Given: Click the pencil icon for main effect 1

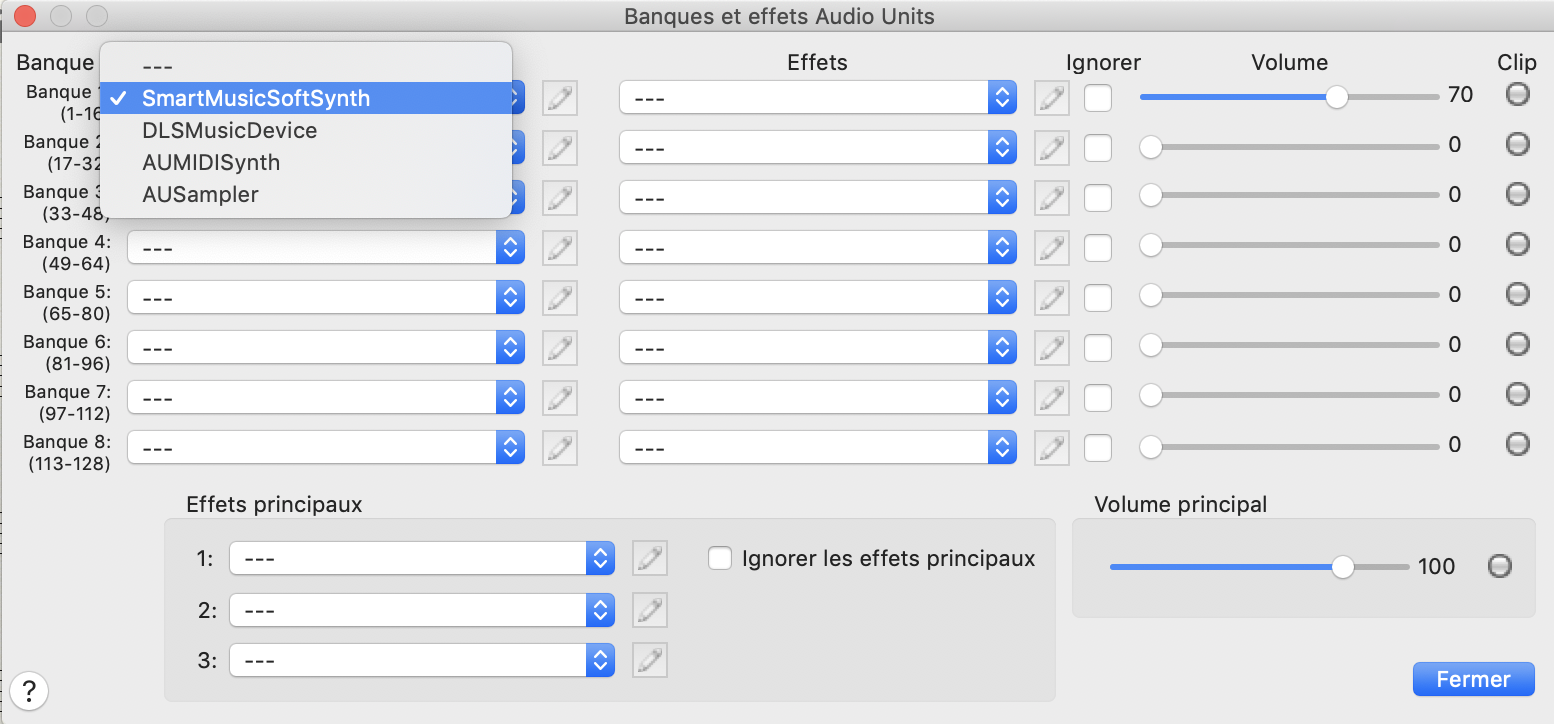Looking at the screenshot, I should click(650, 558).
